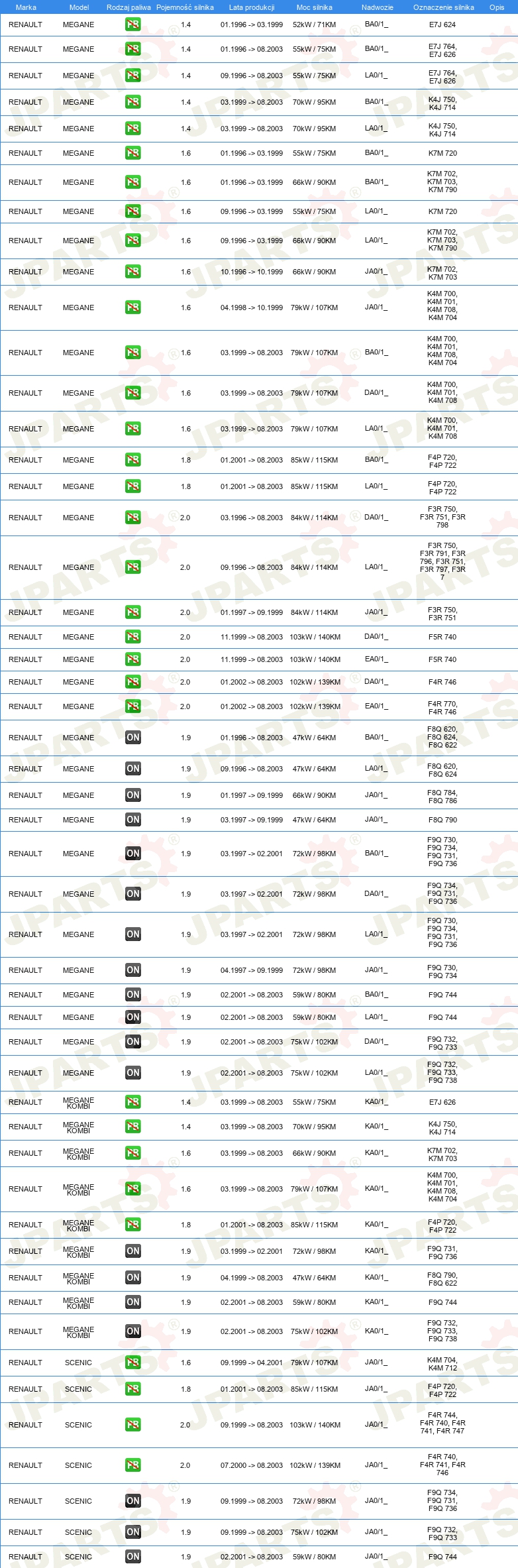Select the F9Q 730, F9Q 734 two-code engine cell
This screenshot has width=518, height=1568.
(442, 971)
